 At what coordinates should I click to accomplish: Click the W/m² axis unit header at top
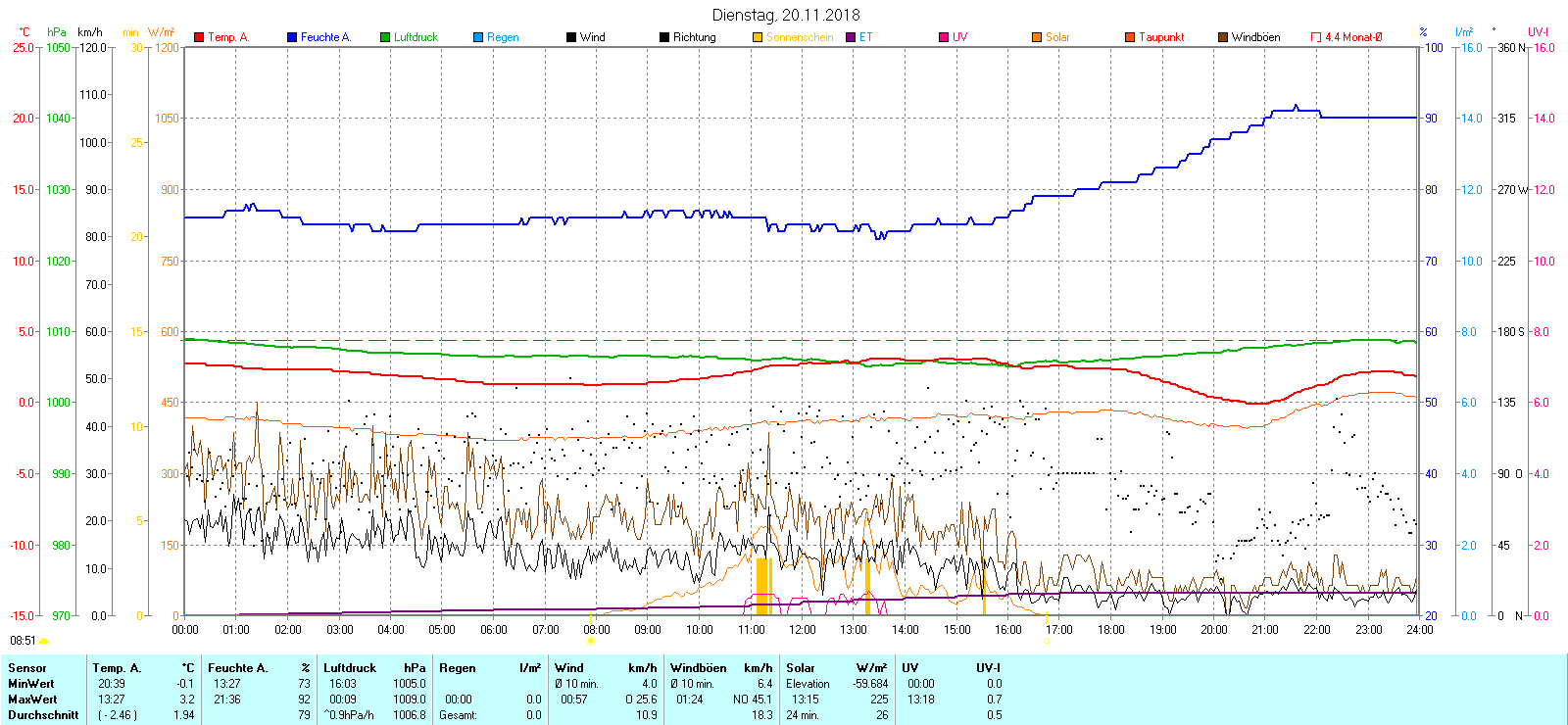[x=162, y=32]
